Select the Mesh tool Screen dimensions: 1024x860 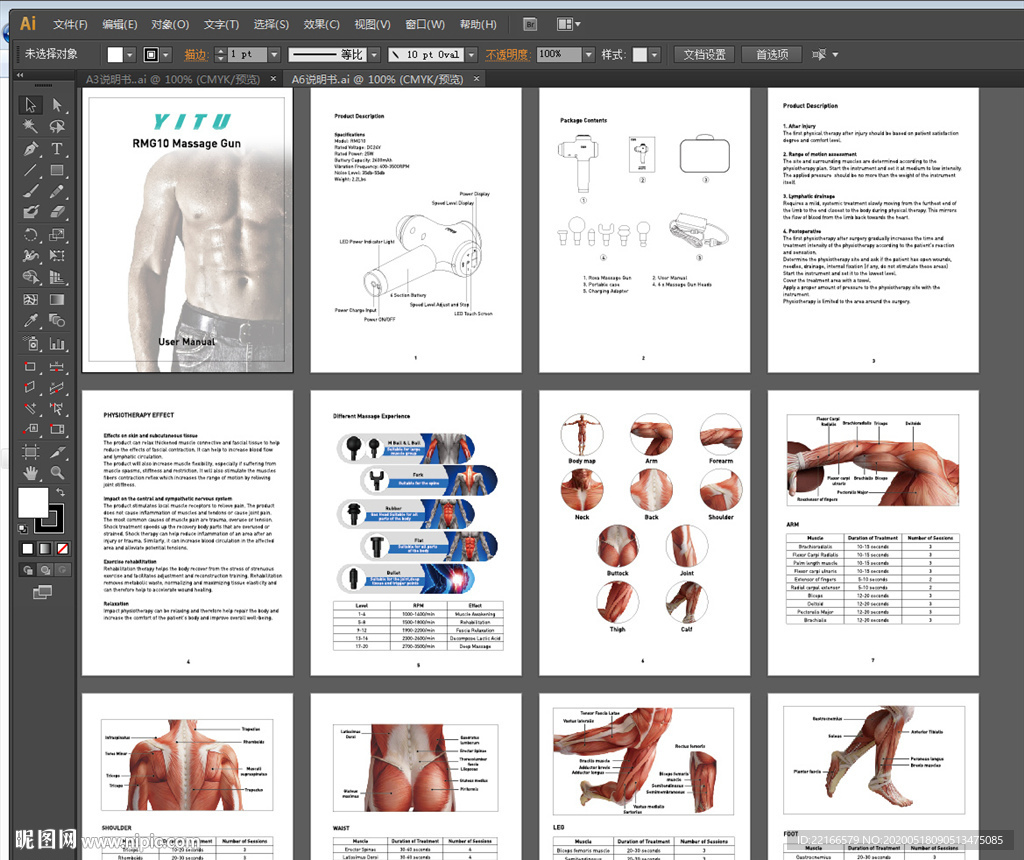click(30, 299)
